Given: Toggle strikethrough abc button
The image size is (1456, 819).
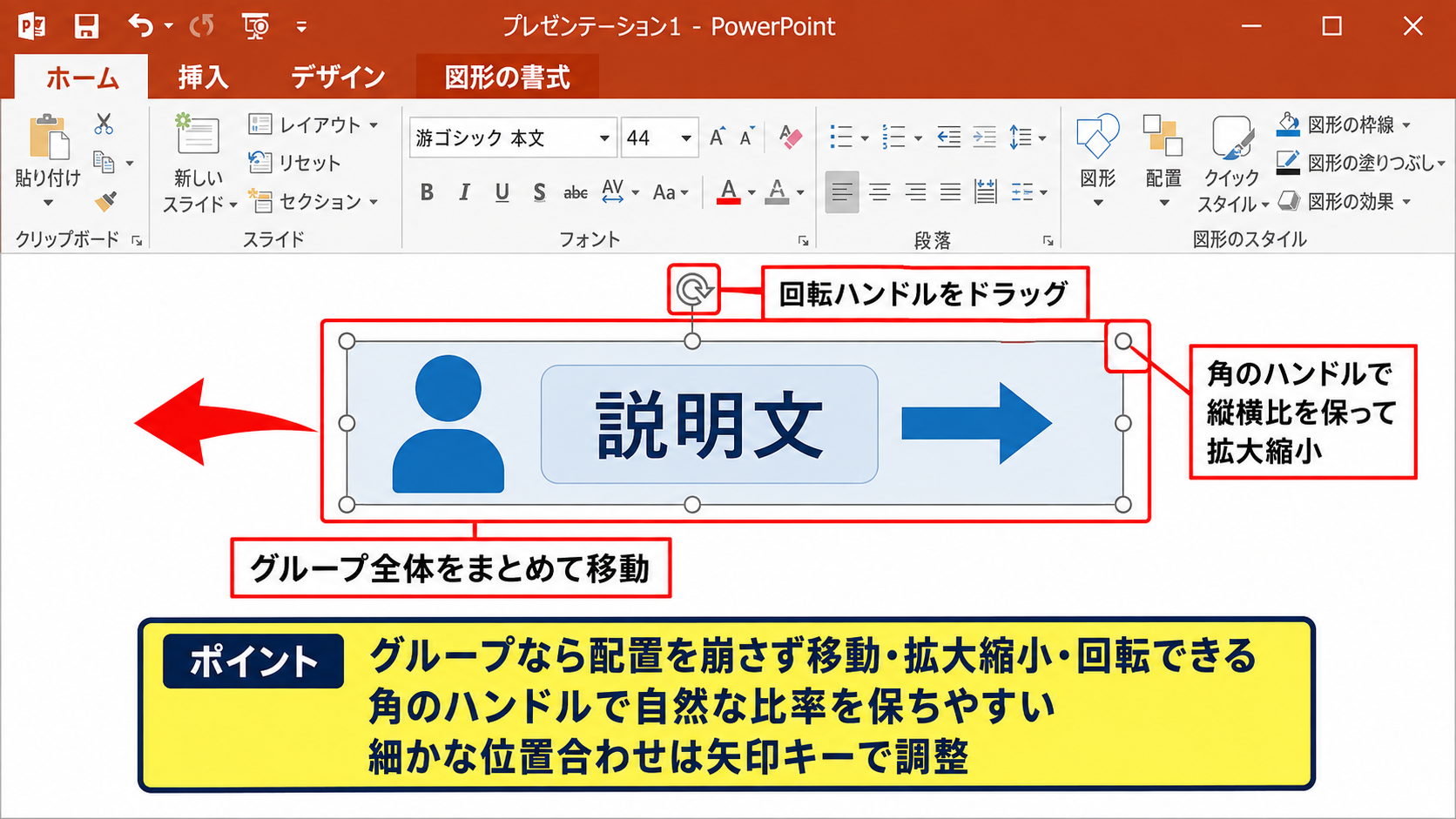Looking at the screenshot, I should click(576, 192).
